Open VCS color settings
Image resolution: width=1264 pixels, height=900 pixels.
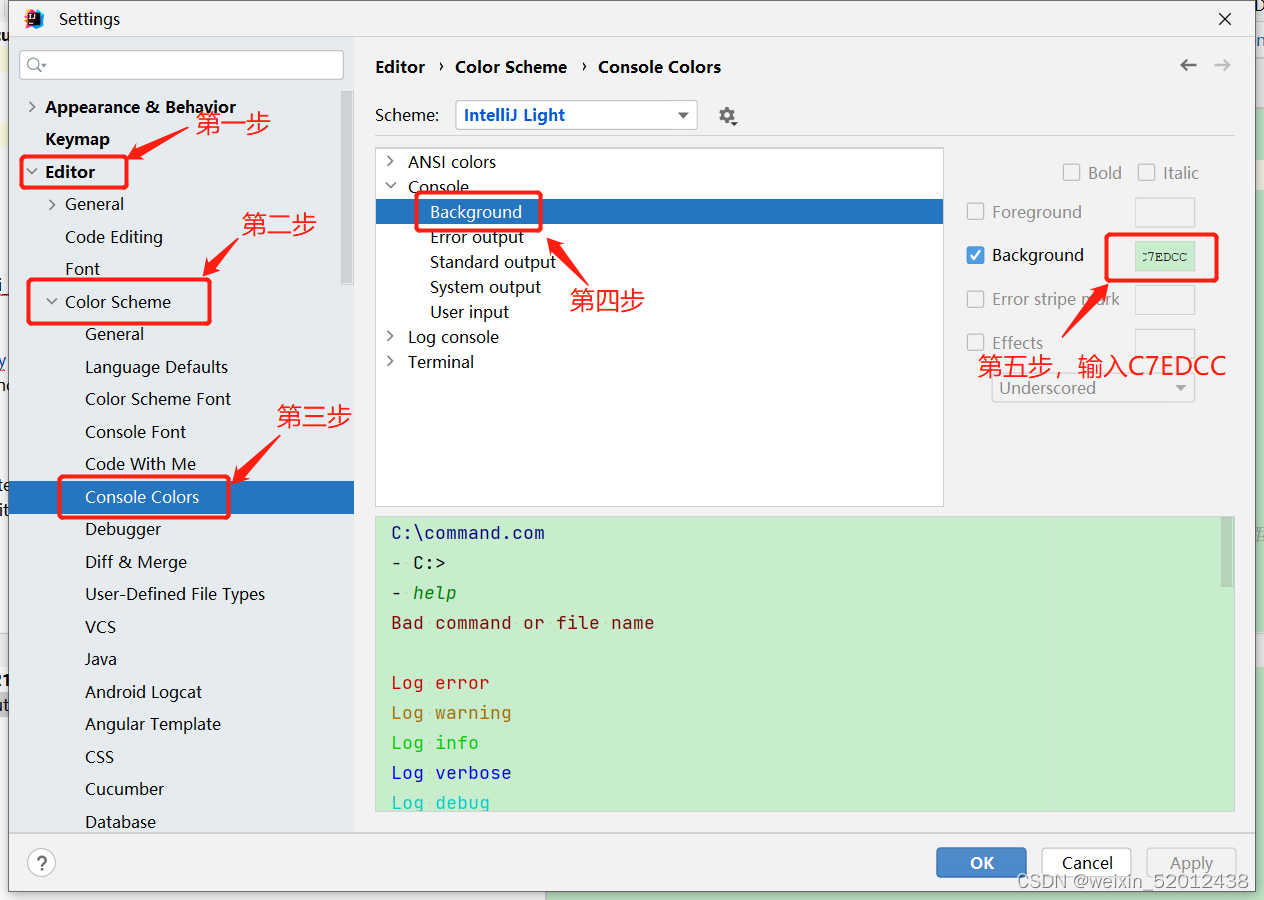click(x=100, y=627)
